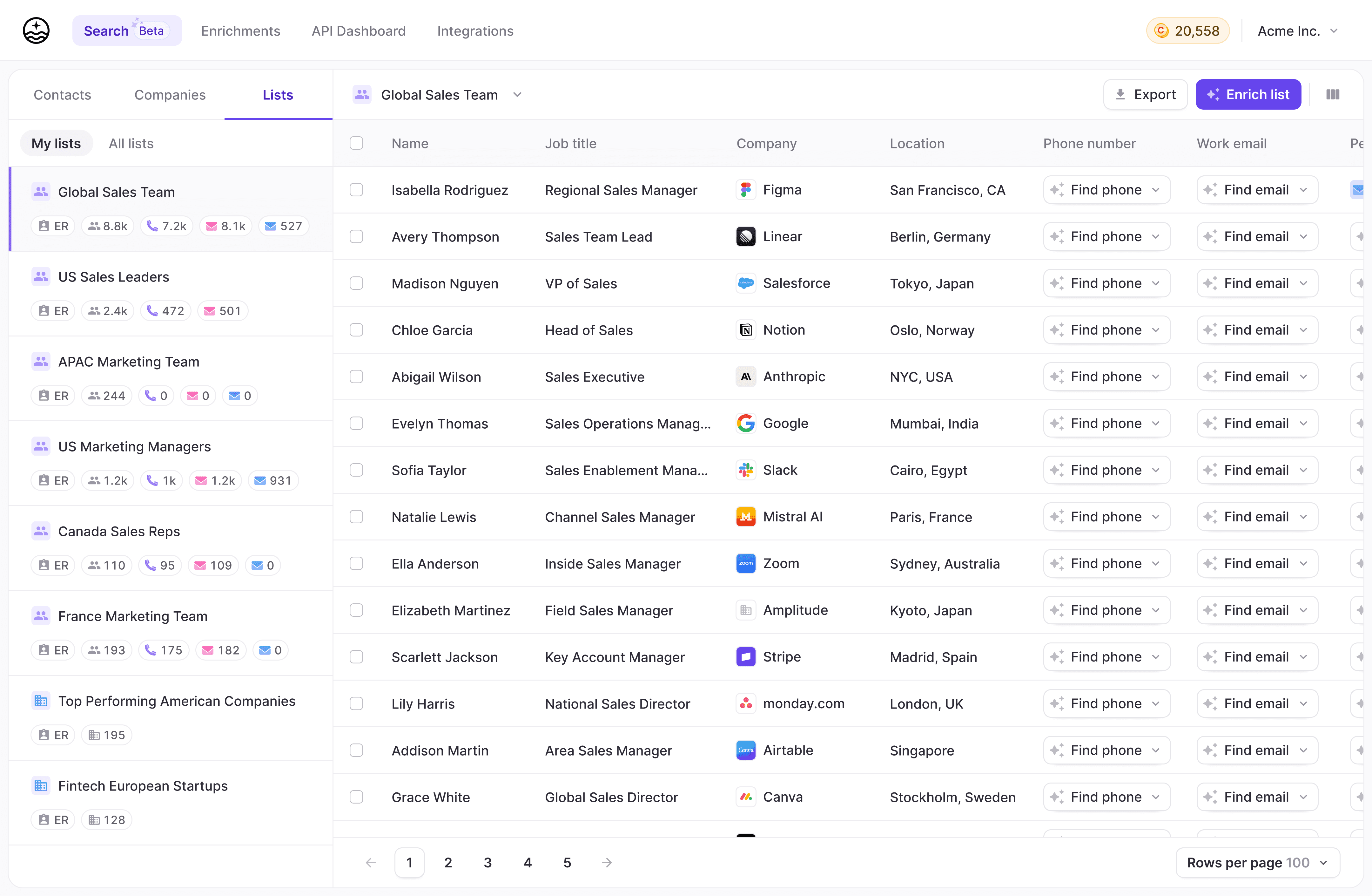Open the Rows per page dropdown
Viewport: 1372px width, 896px height.
point(1257,863)
